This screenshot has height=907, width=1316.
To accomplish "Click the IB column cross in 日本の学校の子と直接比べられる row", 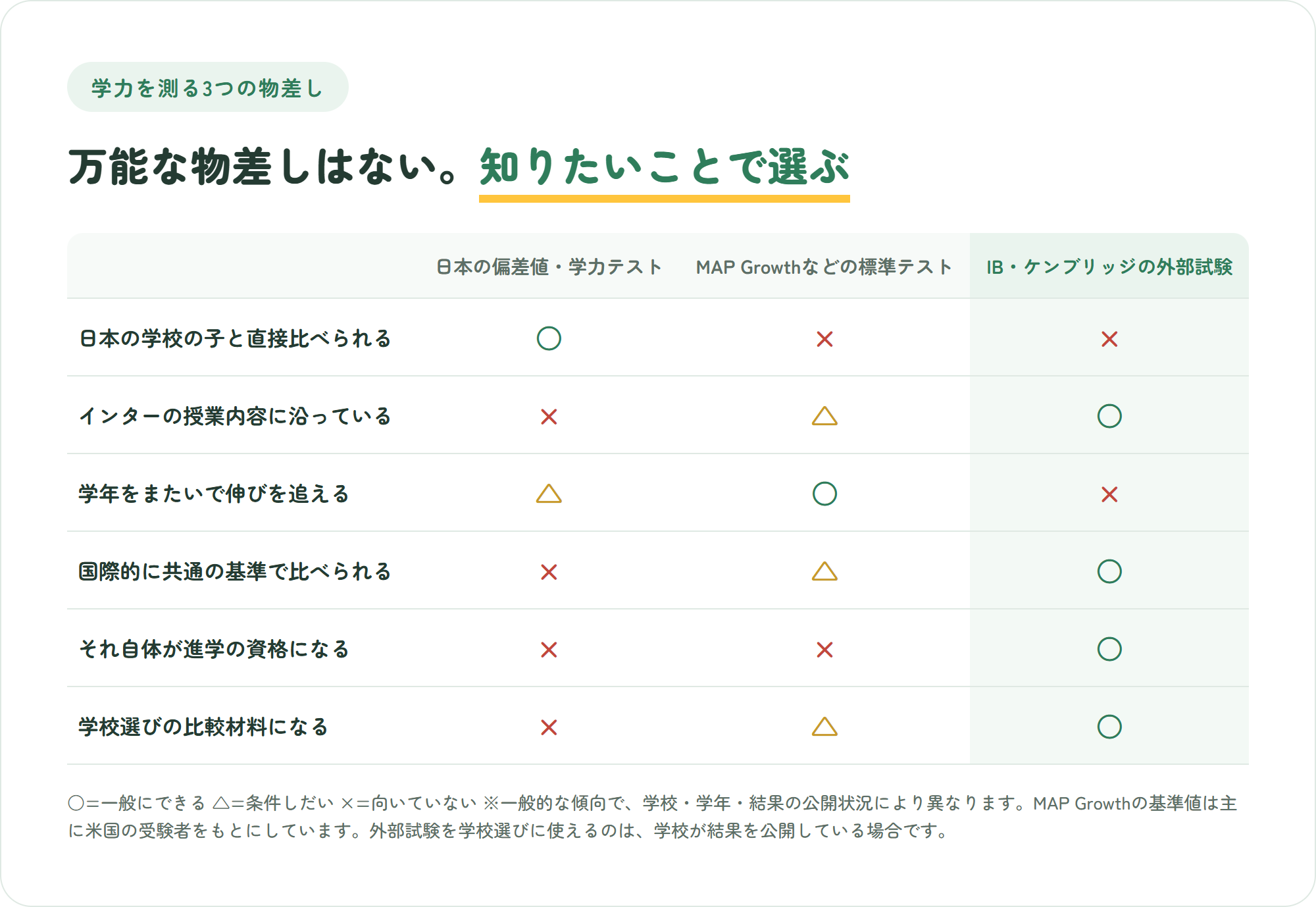I will (1109, 339).
